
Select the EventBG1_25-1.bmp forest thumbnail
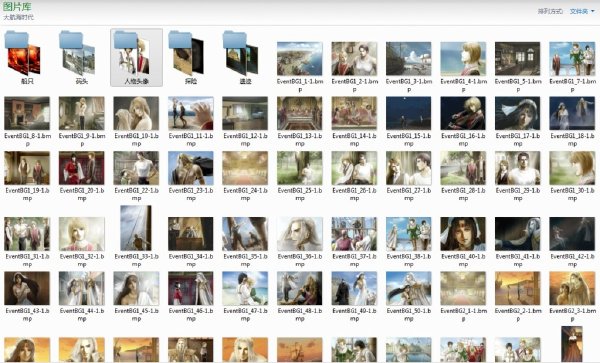300,168
